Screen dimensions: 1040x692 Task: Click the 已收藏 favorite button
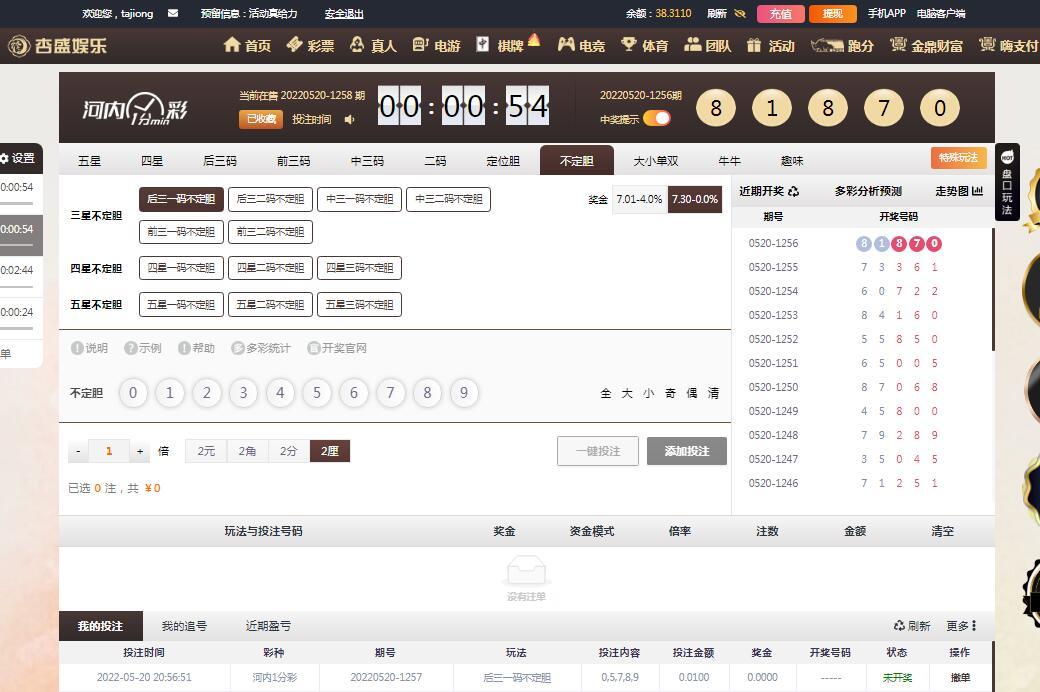pyautogui.click(x=261, y=119)
